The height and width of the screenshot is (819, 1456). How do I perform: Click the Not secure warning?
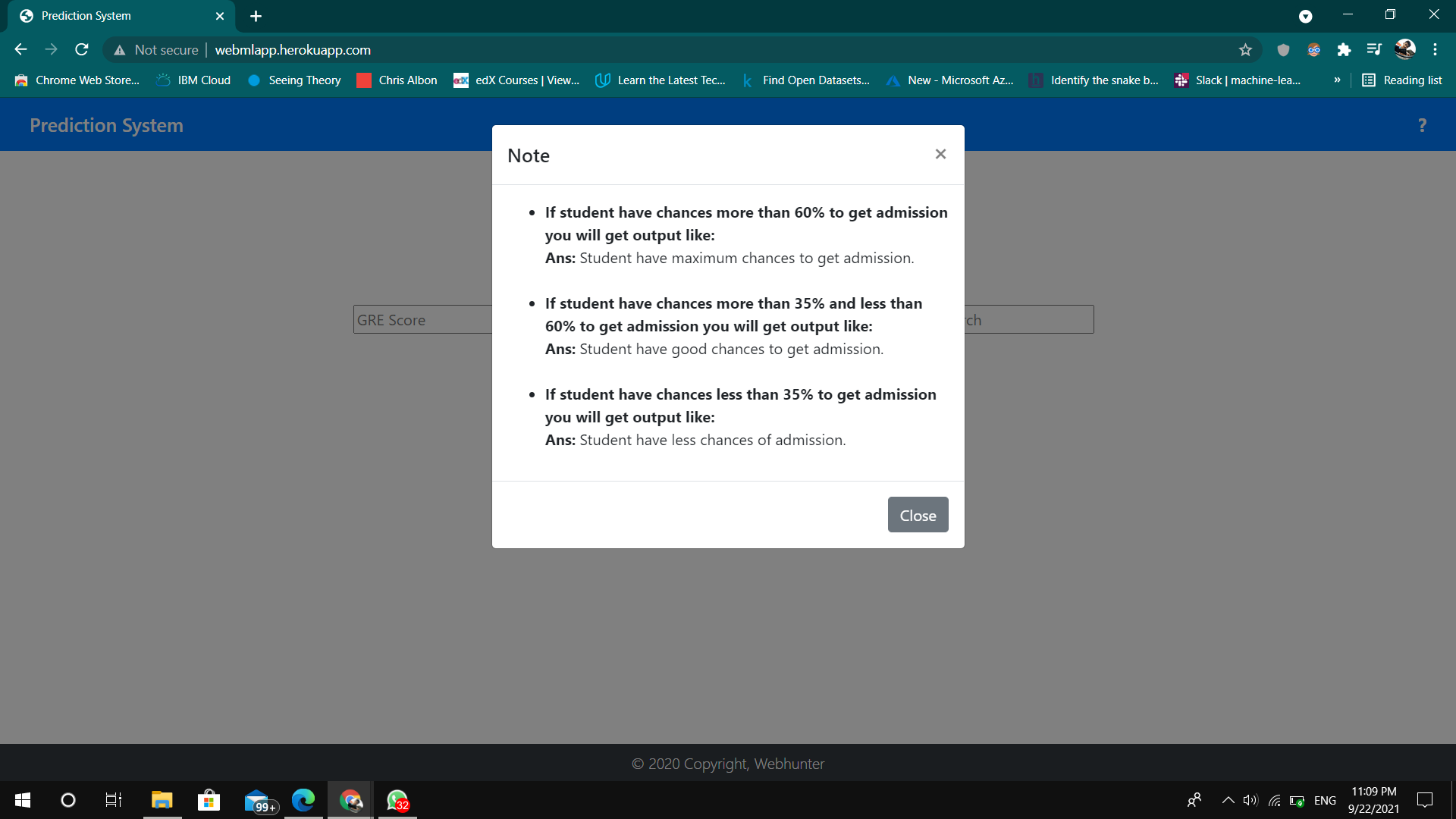155,49
